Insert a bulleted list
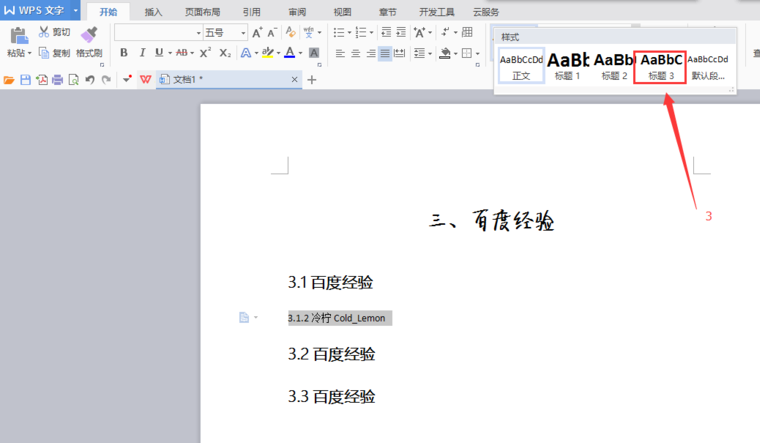This screenshot has width=760, height=443. click(x=339, y=32)
